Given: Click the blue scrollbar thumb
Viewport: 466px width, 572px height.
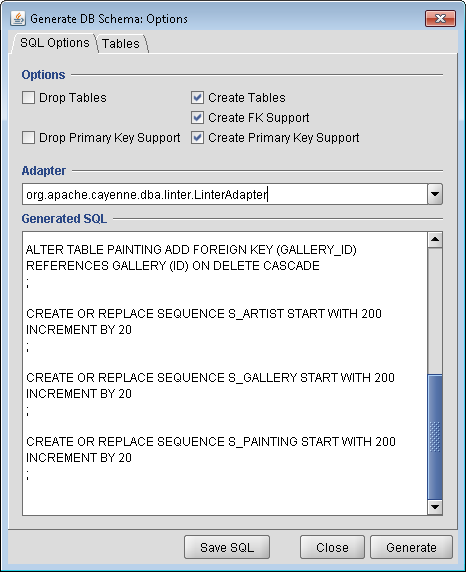Looking at the screenshot, I should click(x=435, y=437).
